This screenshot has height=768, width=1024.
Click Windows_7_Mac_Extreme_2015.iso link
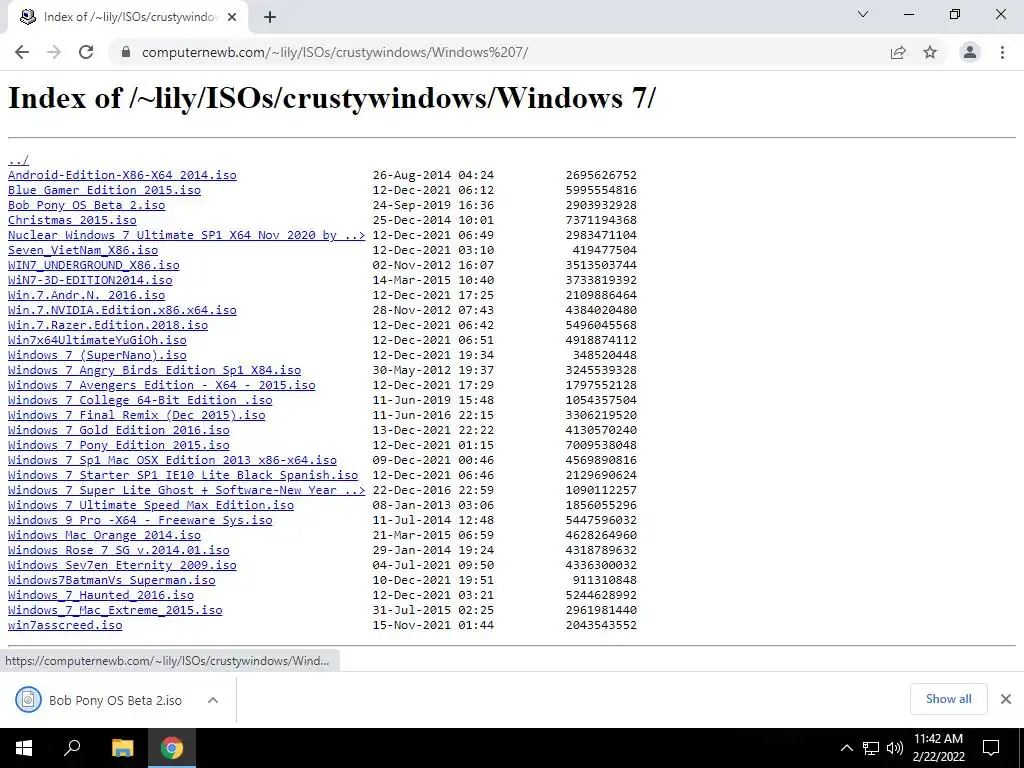(x=115, y=611)
